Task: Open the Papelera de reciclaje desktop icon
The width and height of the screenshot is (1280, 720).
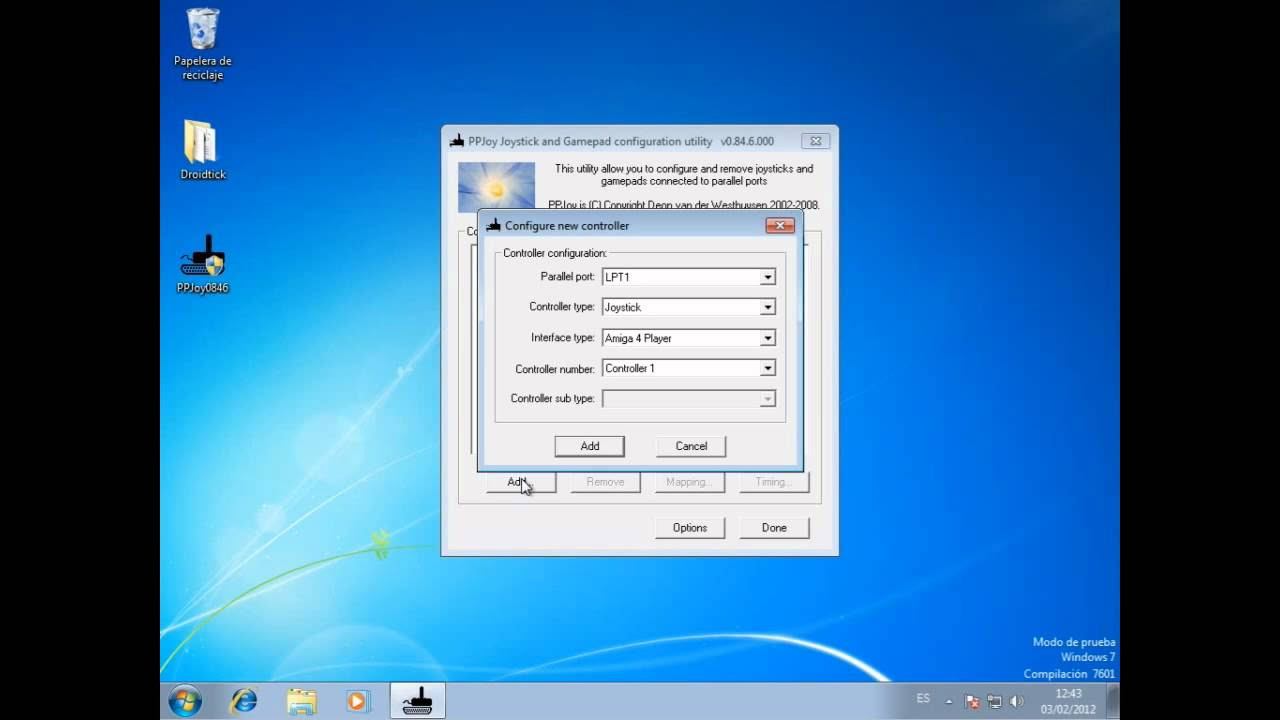Action: tap(203, 44)
